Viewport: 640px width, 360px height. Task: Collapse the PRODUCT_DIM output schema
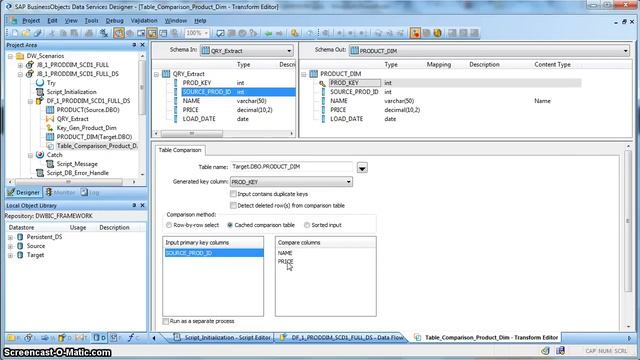(x=304, y=74)
